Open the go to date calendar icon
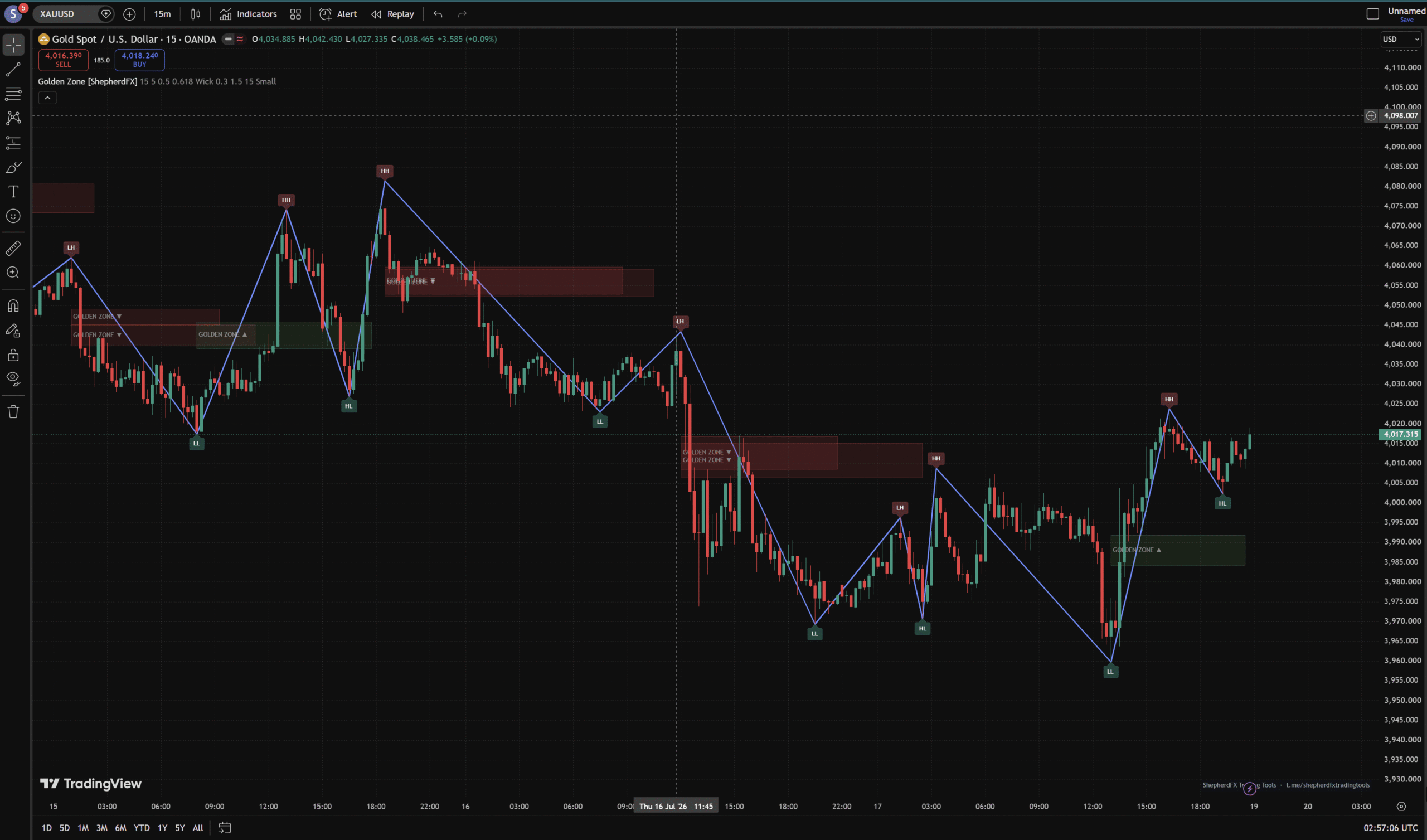This screenshot has width=1427, height=840. point(225,828)
